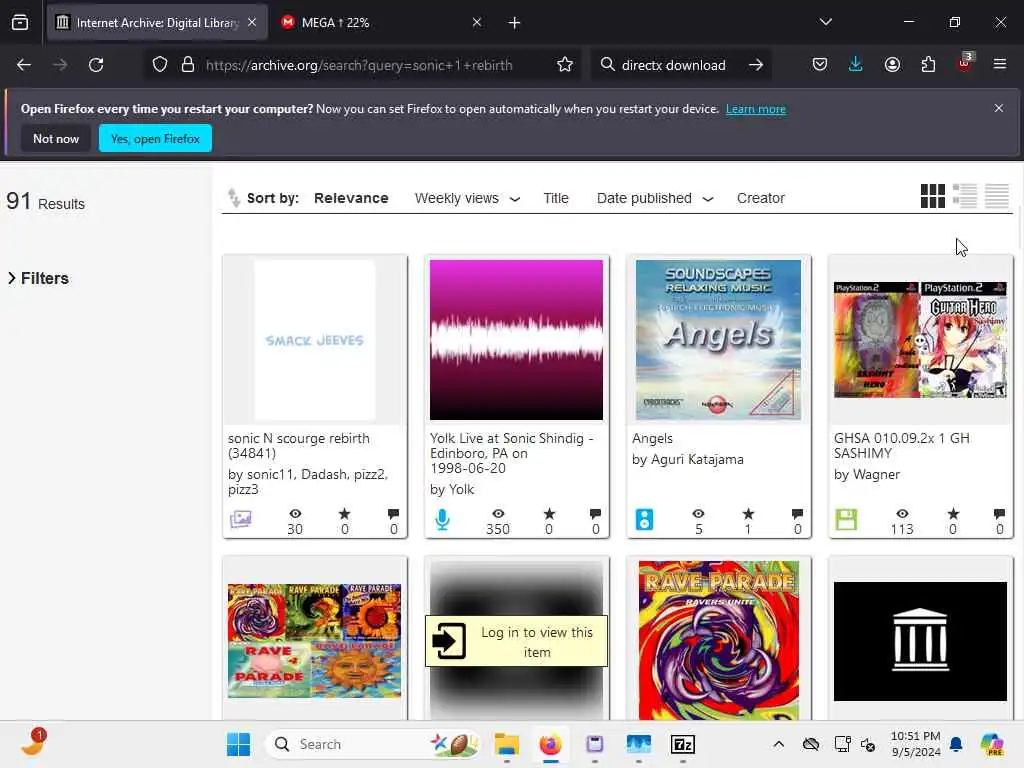Image resolution: width=1024 pixels, height=768 pixels.
Task: Click the archive.org address bar
Action: click(359, 65)
